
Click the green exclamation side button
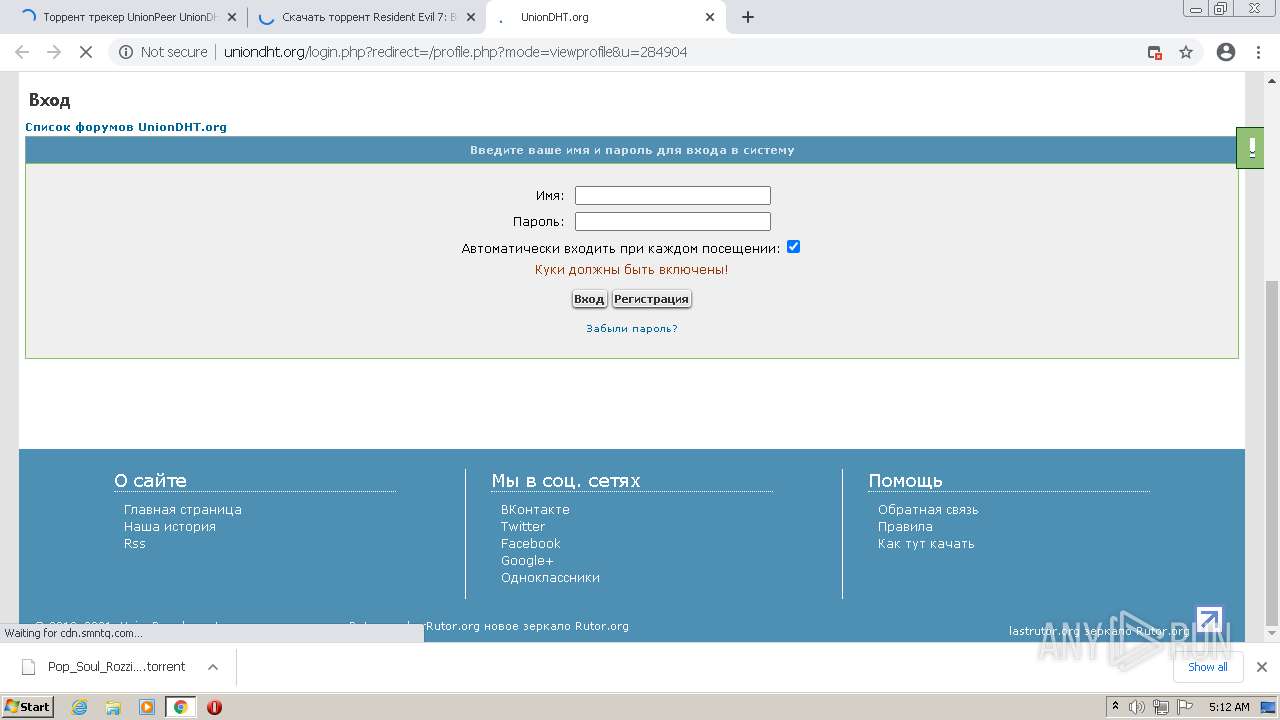(x=1251, y=148)
